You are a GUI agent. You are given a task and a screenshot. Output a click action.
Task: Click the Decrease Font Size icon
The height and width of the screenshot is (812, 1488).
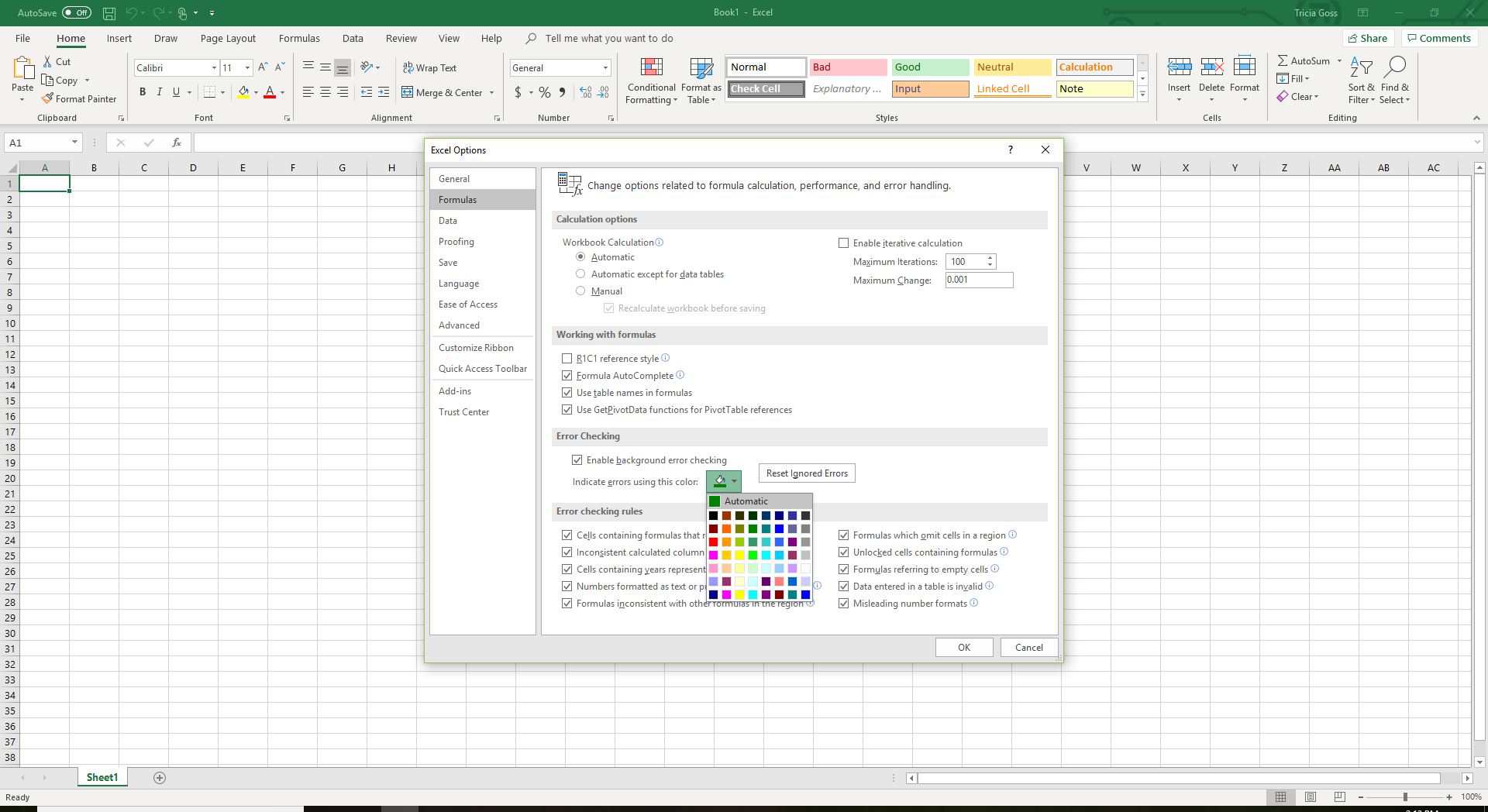click(x=280, y=67)
